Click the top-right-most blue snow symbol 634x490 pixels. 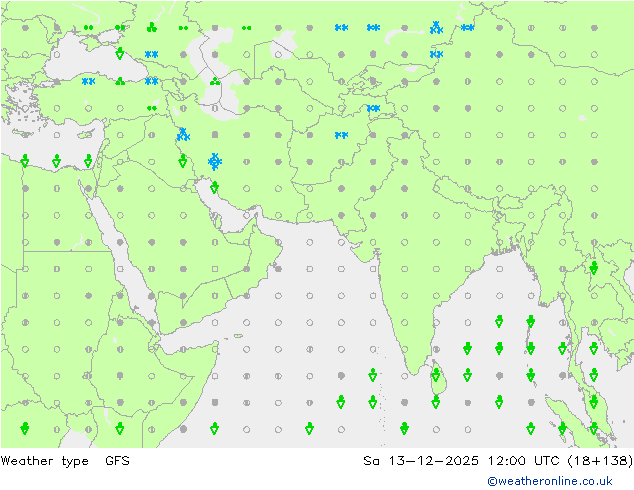click(467, 28)
